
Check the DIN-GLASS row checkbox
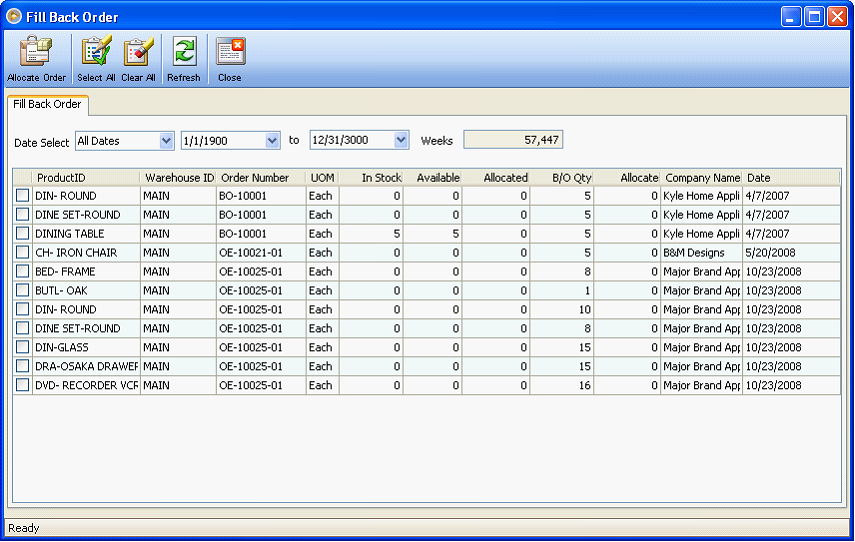[22, 347]
